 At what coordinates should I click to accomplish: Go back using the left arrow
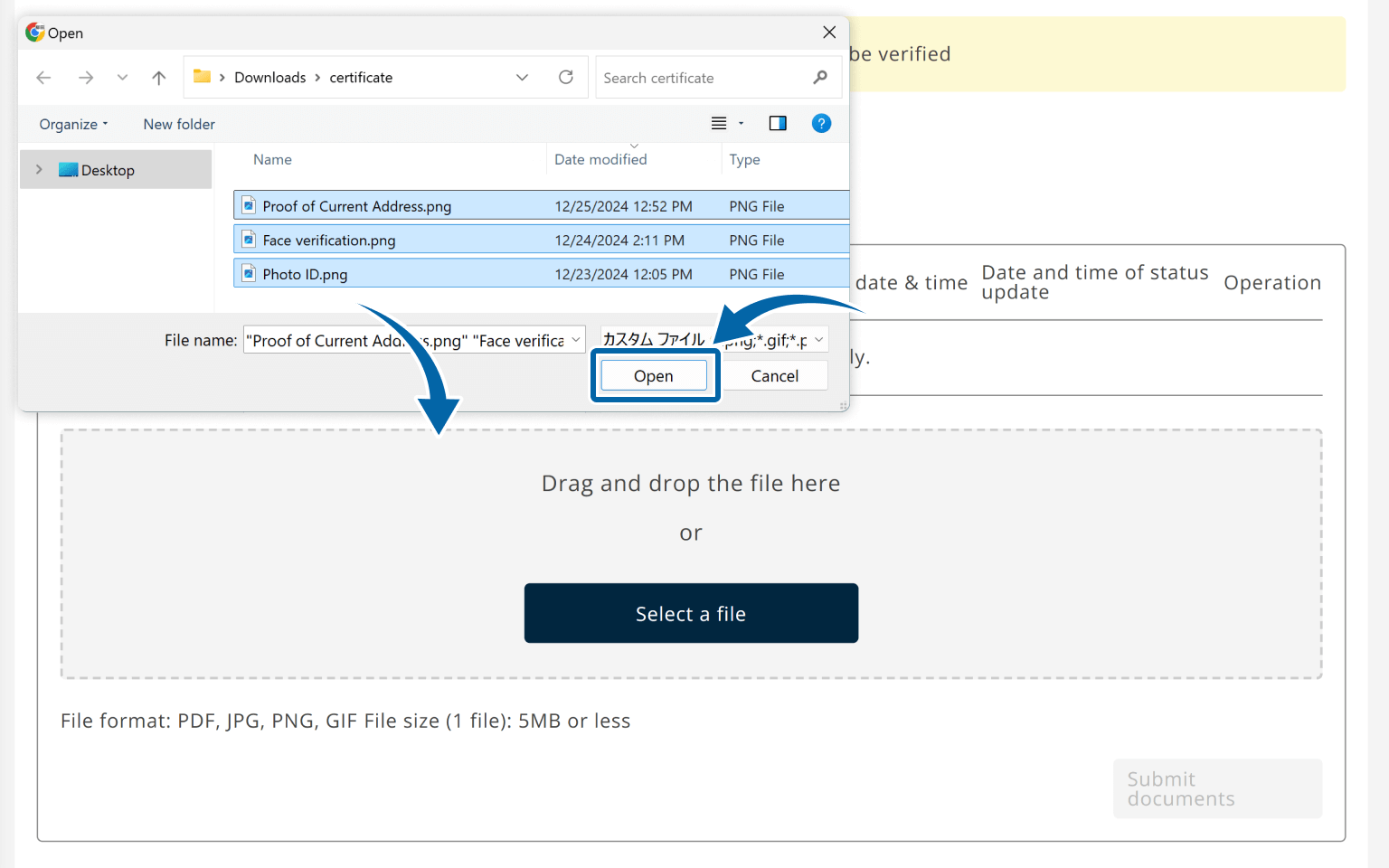[43, 78]
